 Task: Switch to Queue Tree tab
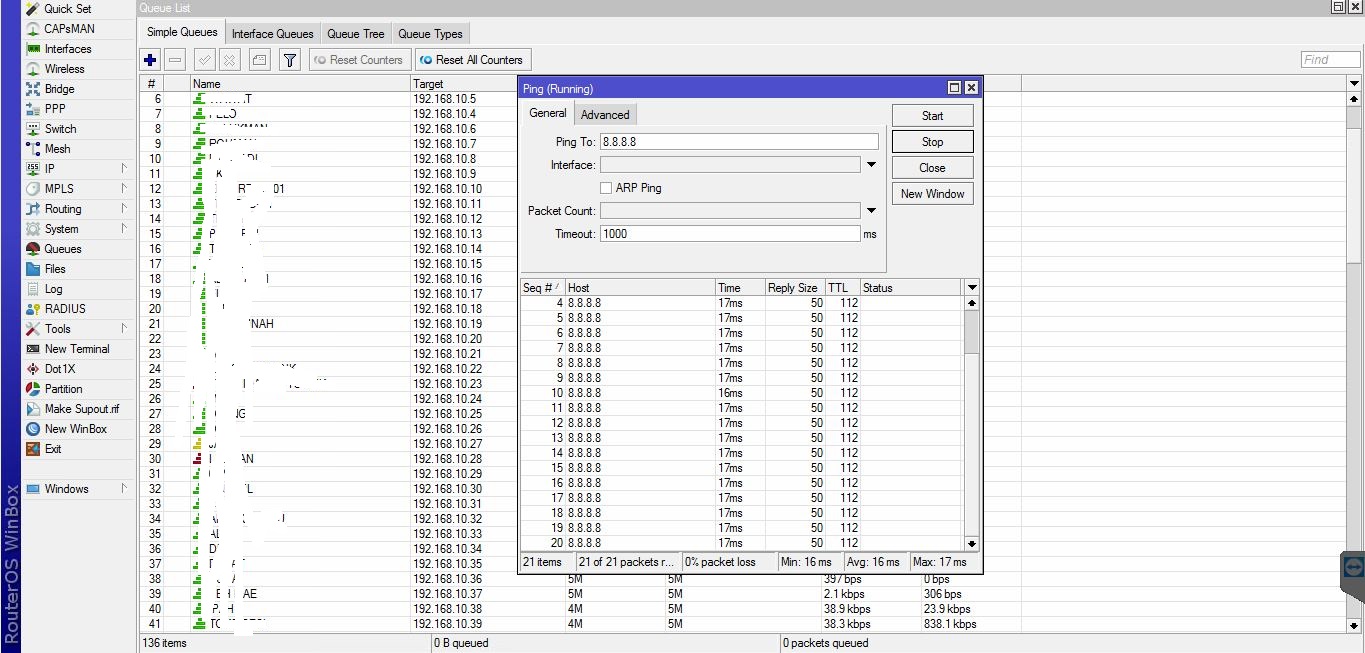356,34
